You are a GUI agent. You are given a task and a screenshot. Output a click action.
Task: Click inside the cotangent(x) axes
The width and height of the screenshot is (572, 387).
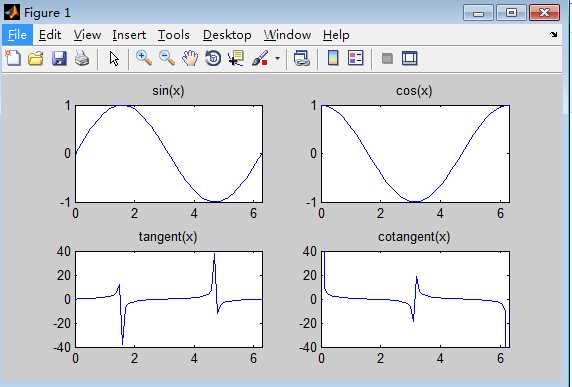click(x=416, y=299)
